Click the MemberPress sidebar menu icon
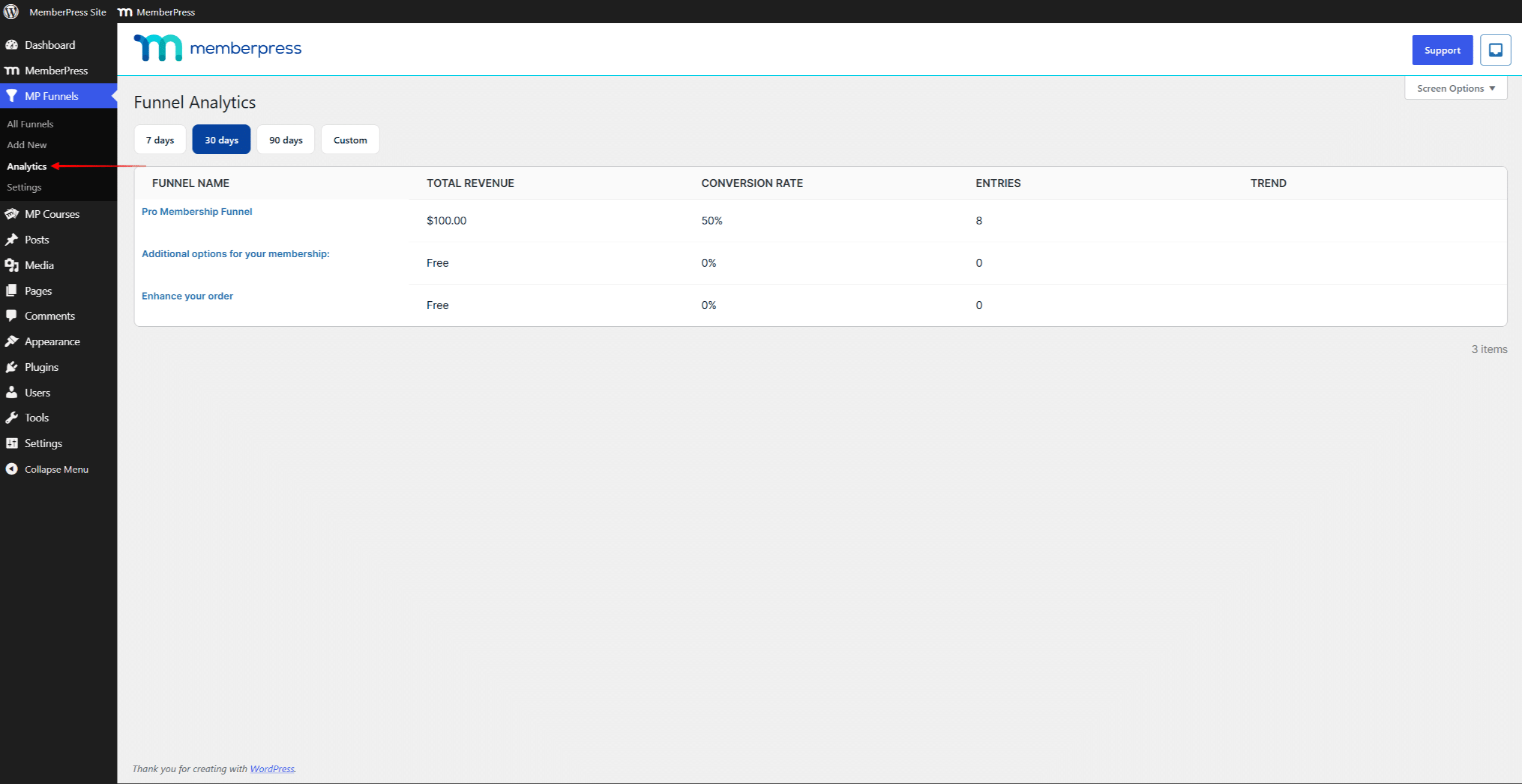 tap(11, 70)
